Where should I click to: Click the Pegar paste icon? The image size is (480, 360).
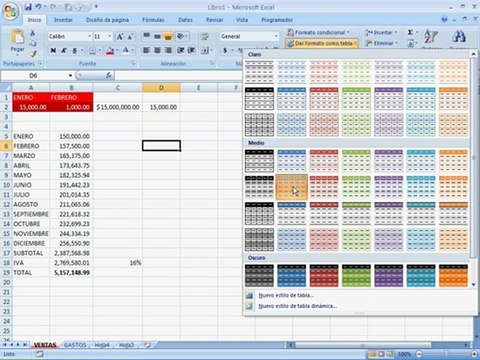[x=17, y=37]
